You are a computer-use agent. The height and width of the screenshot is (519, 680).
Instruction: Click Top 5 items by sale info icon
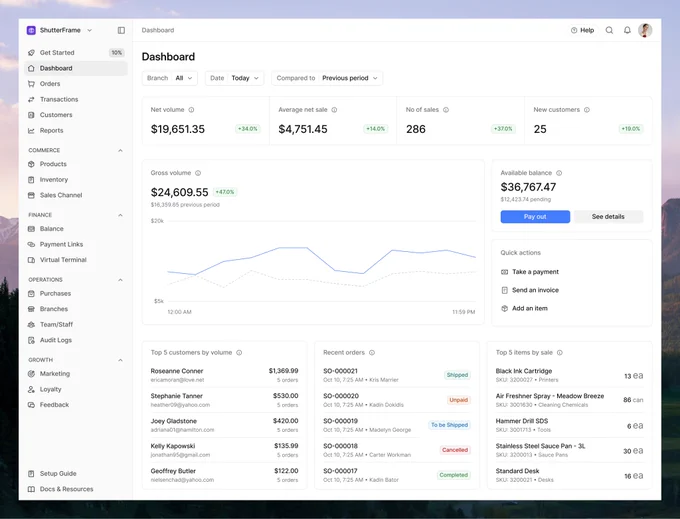[560, 353]
